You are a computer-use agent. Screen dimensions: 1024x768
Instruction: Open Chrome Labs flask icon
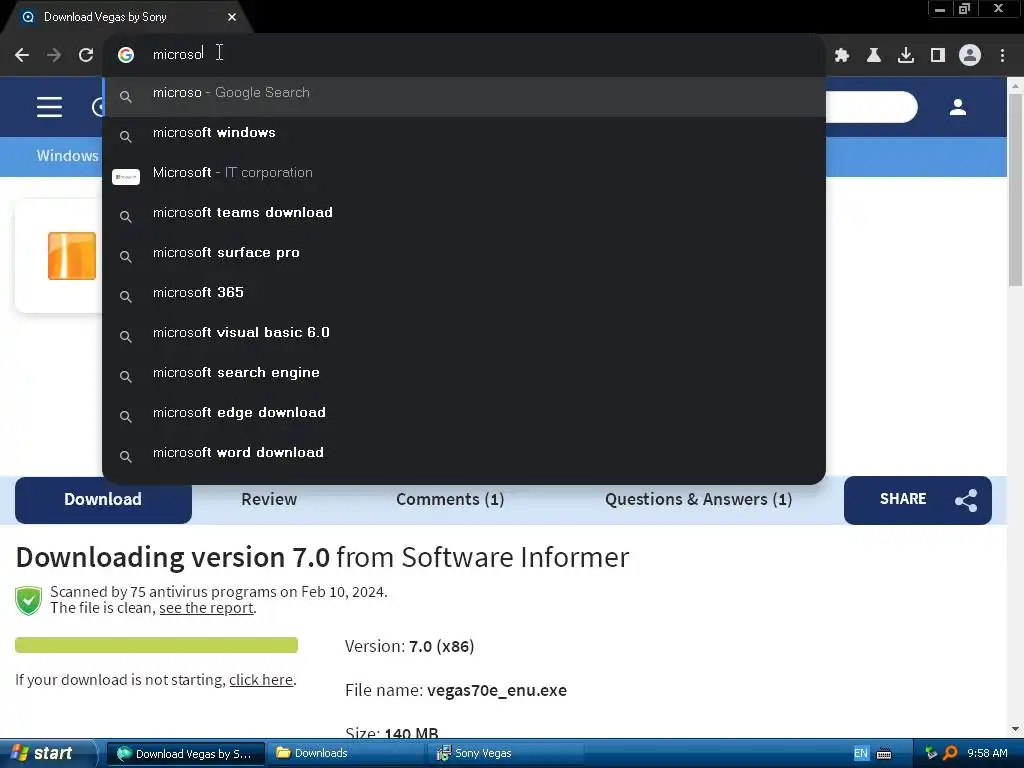(x=874, y=55)
